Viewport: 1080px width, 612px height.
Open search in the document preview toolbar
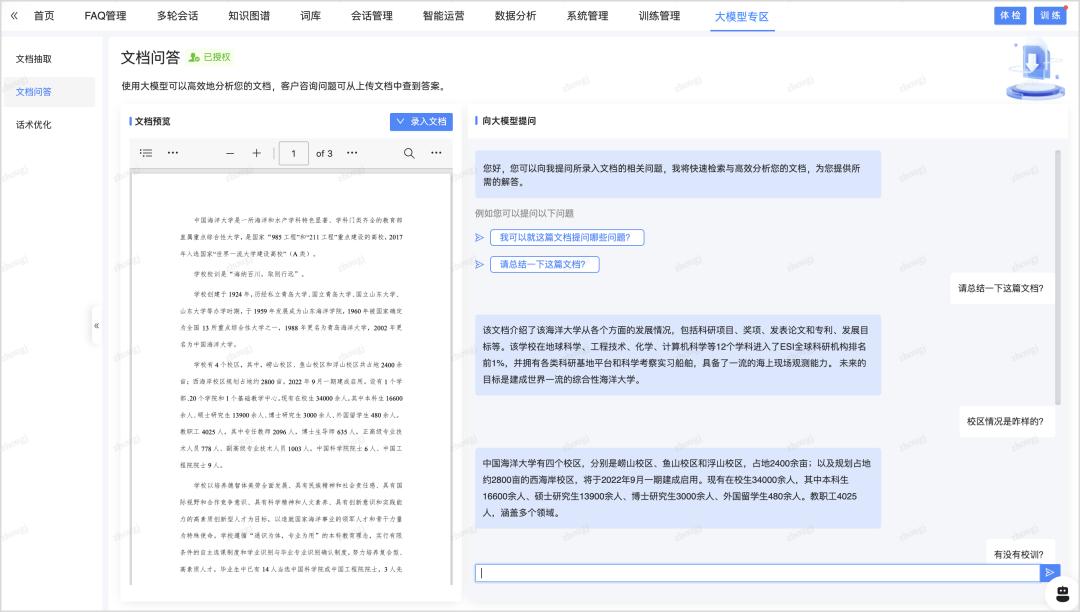point(409,153)
